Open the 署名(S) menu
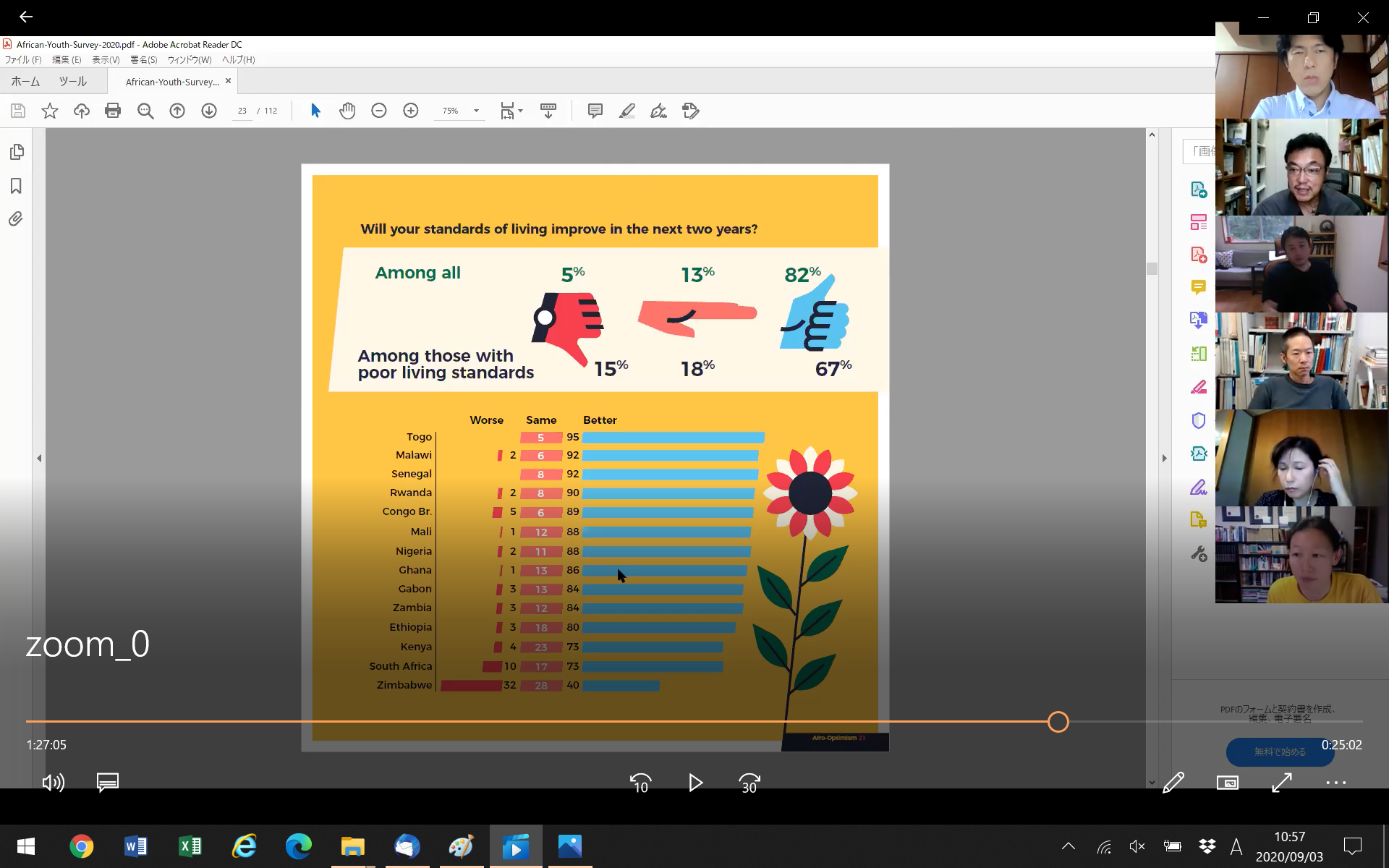Viewport: 1389px width, 868px height. (144, 60)
